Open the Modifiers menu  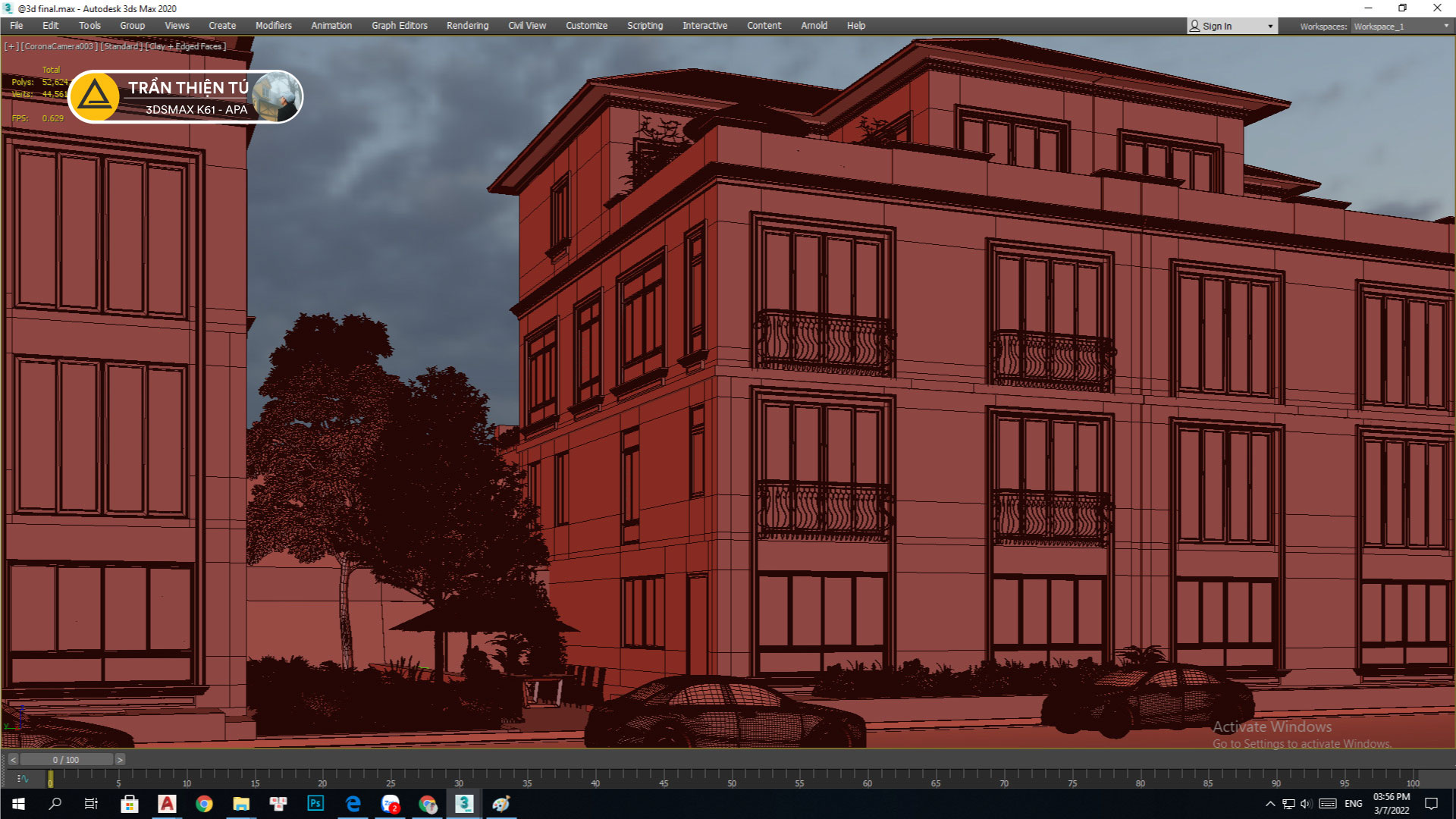(x=273, y=26)
